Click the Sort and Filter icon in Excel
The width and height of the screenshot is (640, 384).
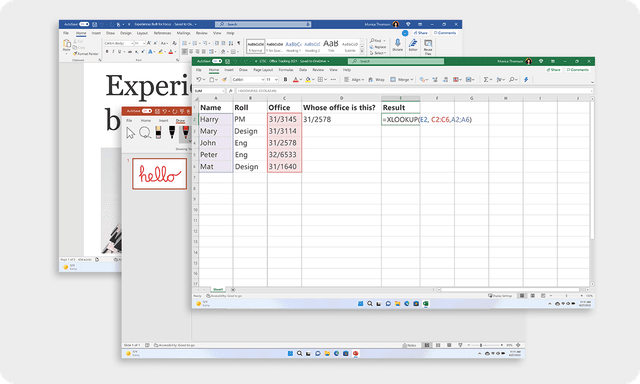point(499,80)
